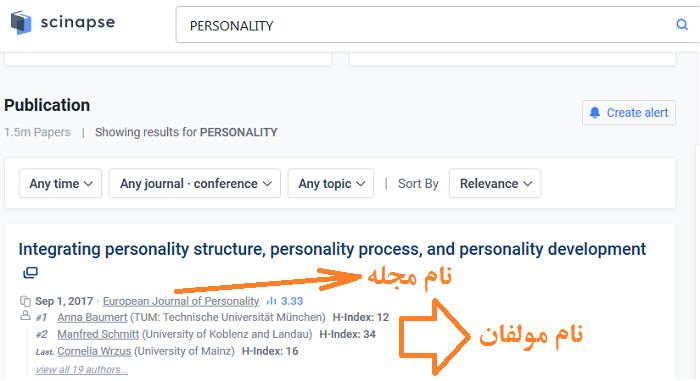Open the author Anna Baumert profile
The height and width of the screenshot is (381, 700).
(92, 318)
